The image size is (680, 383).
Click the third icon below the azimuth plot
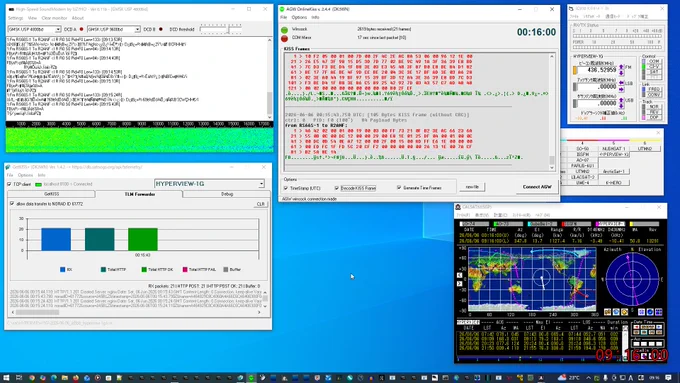[624, 312]
